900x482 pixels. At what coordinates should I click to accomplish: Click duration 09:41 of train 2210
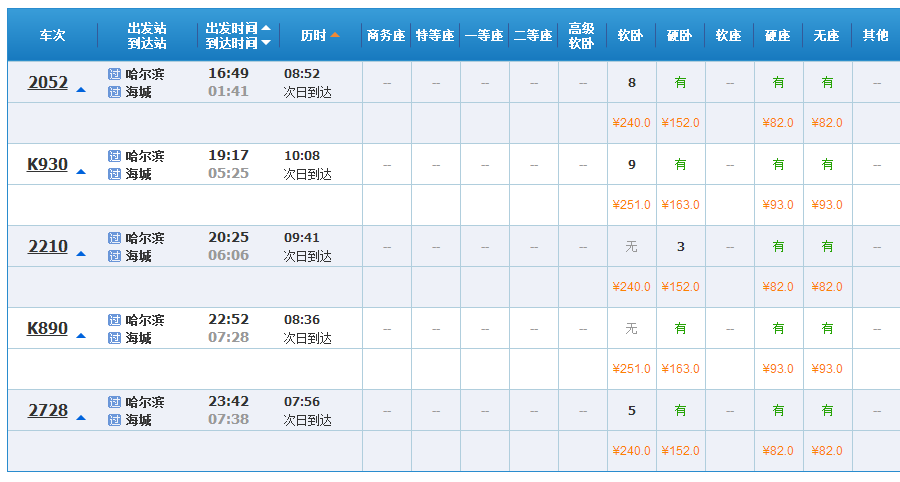pos(302,238)
